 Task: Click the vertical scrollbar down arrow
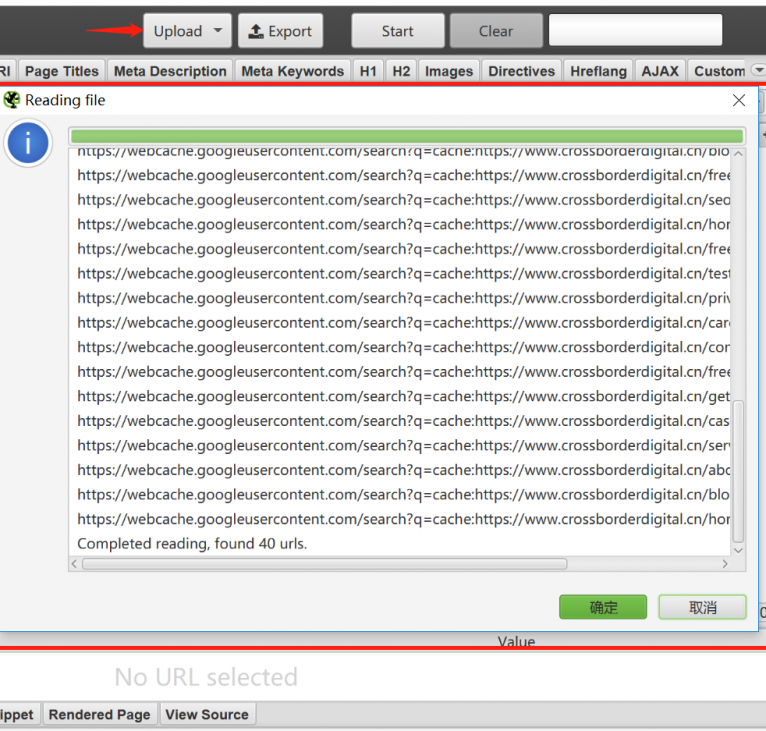739,550
